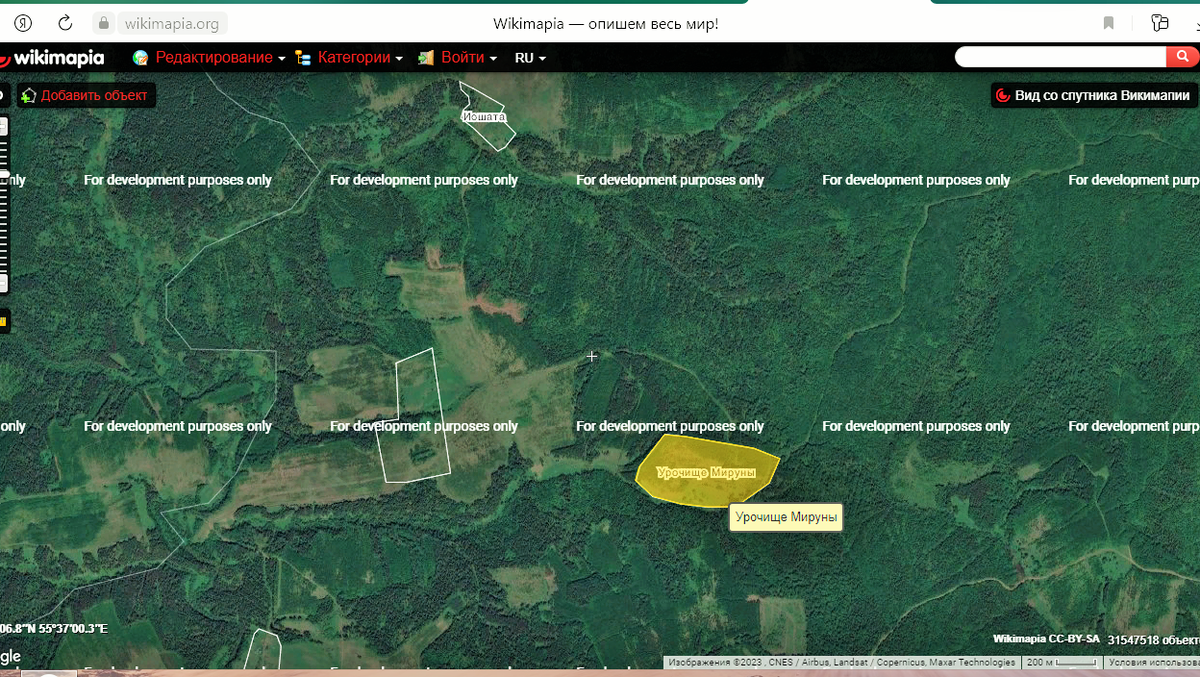Expand the Редактирование dropdown arrow

pyautogui.click(x=282, y=58)
